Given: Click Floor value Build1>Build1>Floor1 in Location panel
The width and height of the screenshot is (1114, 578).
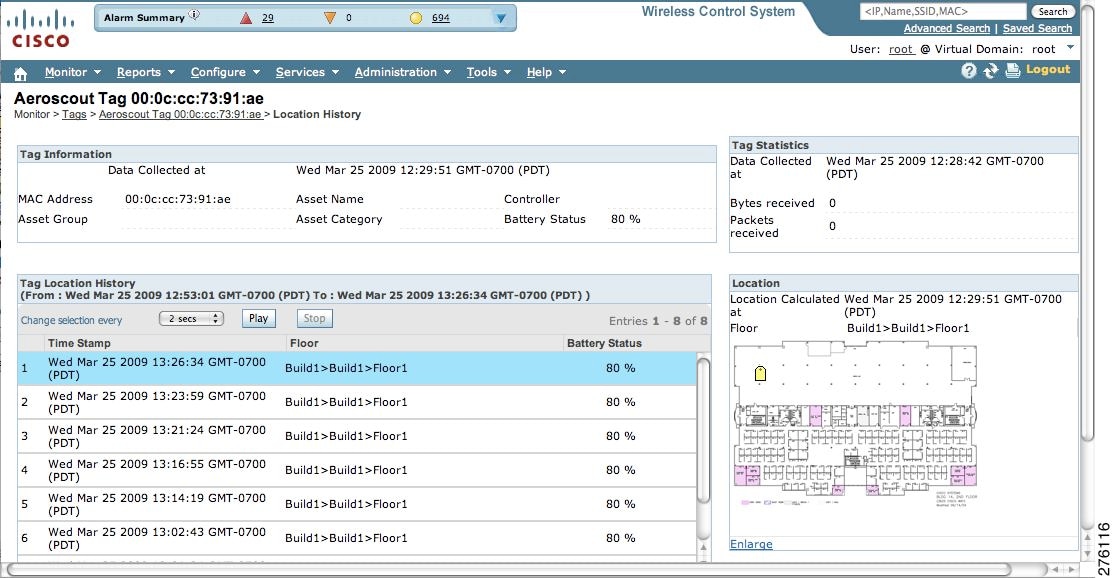Looking at the screenshot, I should click(908, 328).
